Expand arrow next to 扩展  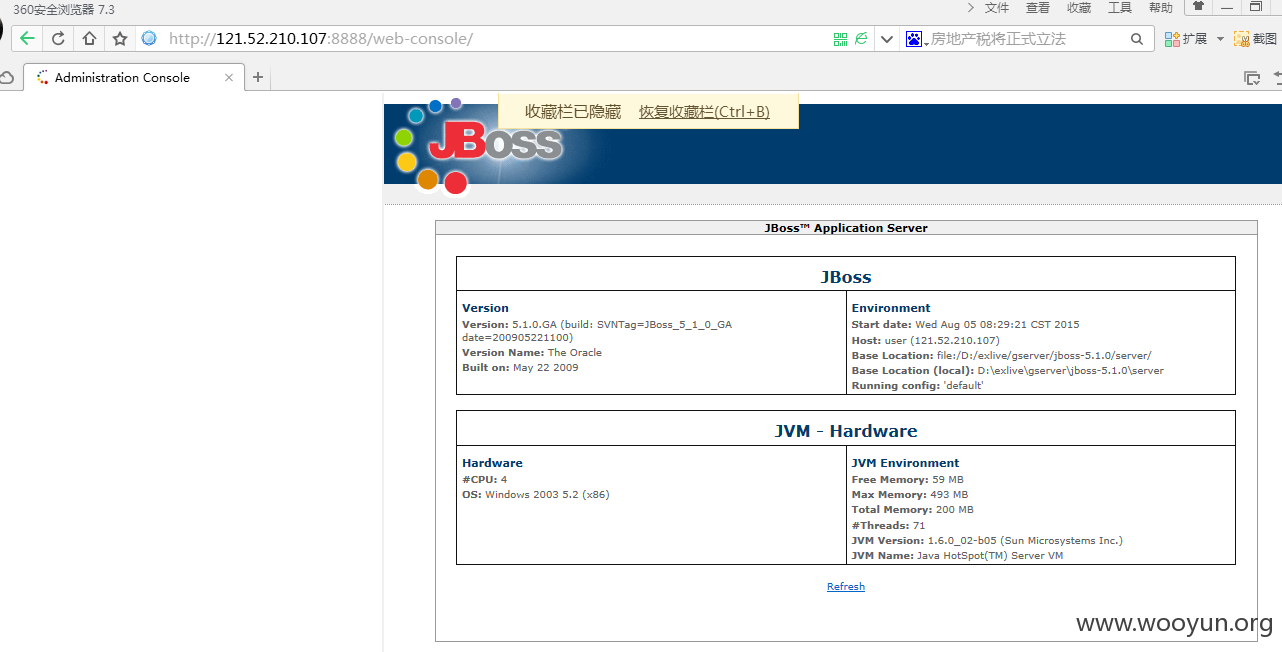point(1220,39)
